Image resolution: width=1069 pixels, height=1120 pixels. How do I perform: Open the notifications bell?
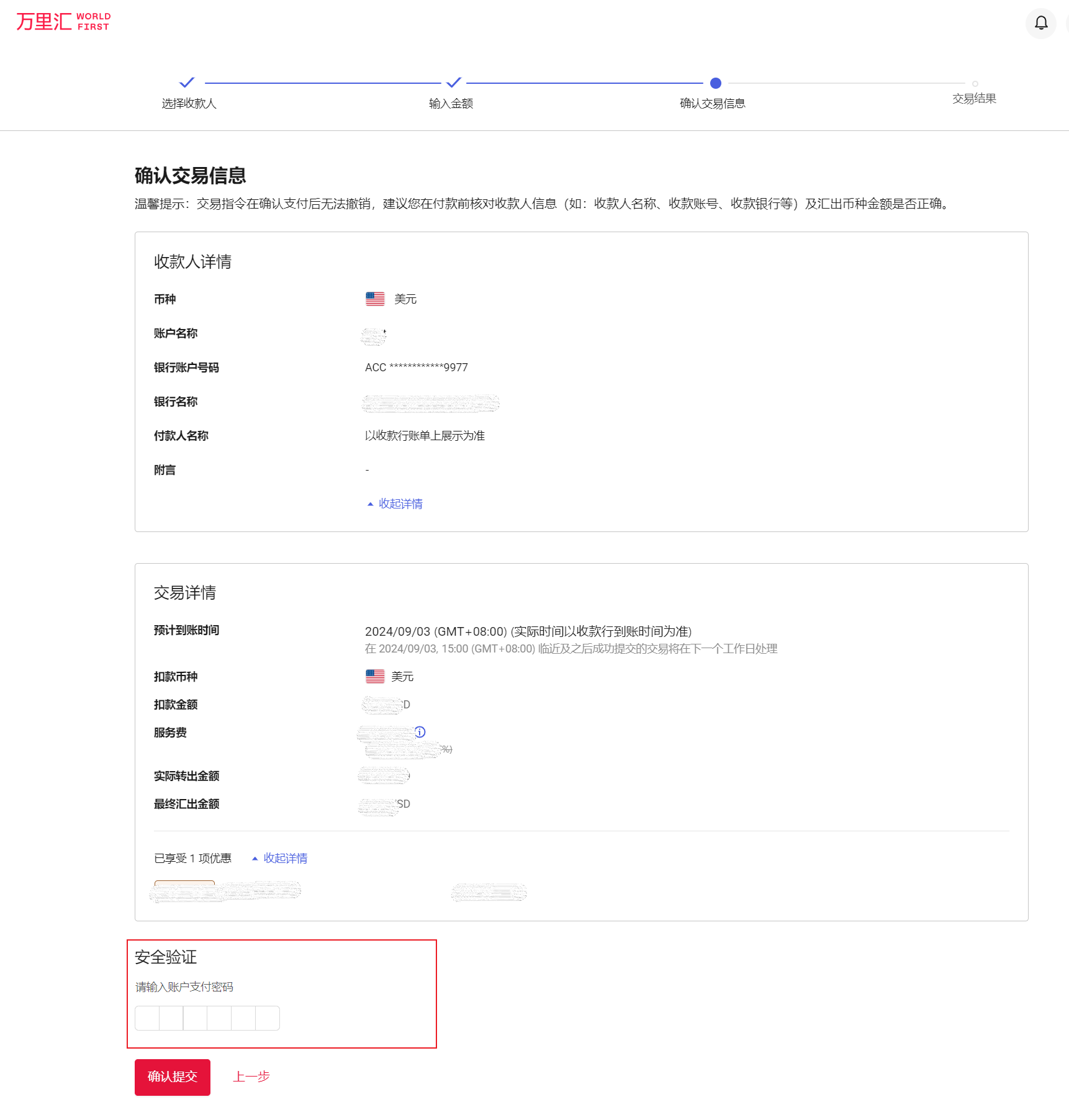click(1041, 23)
